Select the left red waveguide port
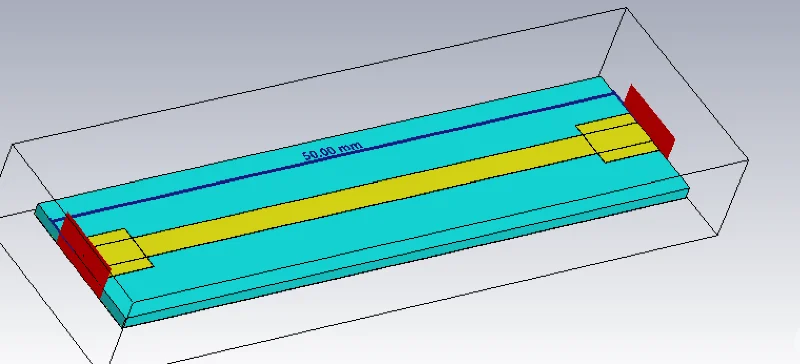The height and width of the screenshot is (364, 800). point(84,254)
